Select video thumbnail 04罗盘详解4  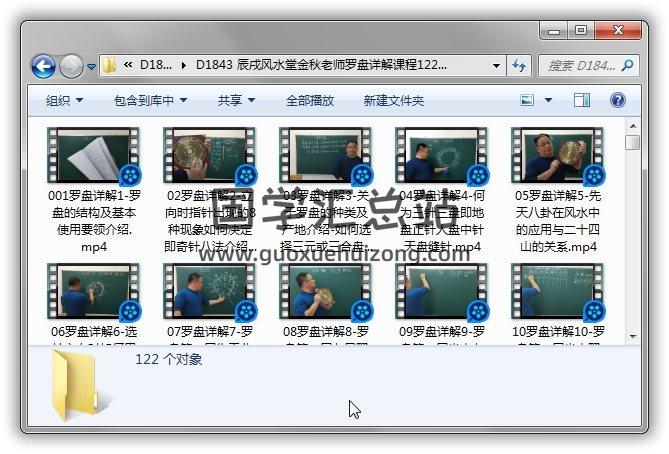[x=442, y=156]
